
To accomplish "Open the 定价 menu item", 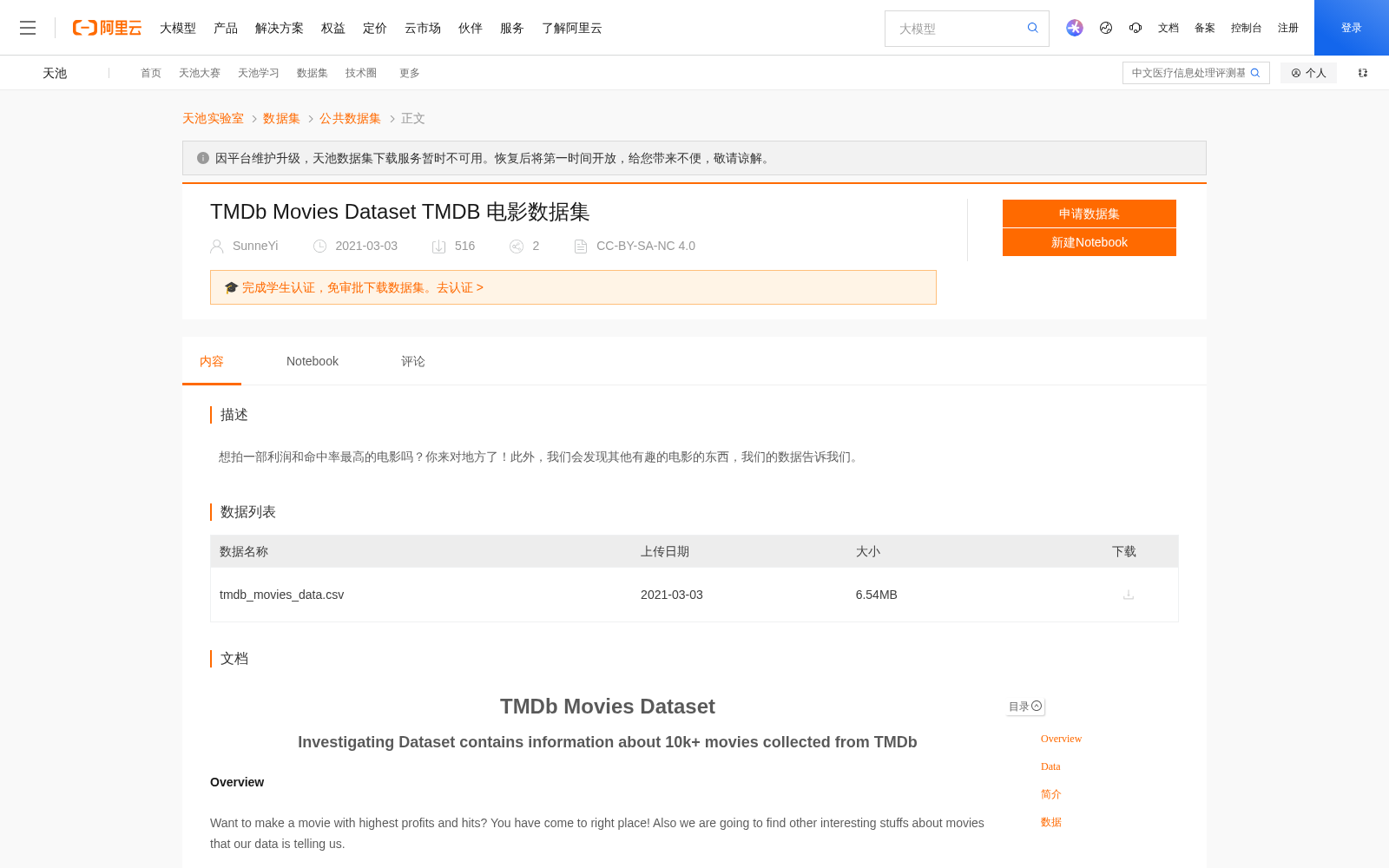I will 375,28.
